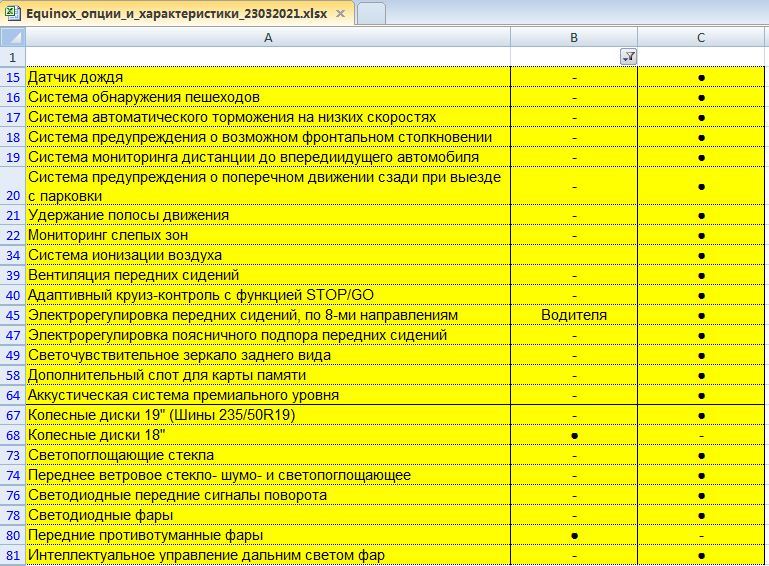
Task: Select row 81 header
Action: [12, 555]
